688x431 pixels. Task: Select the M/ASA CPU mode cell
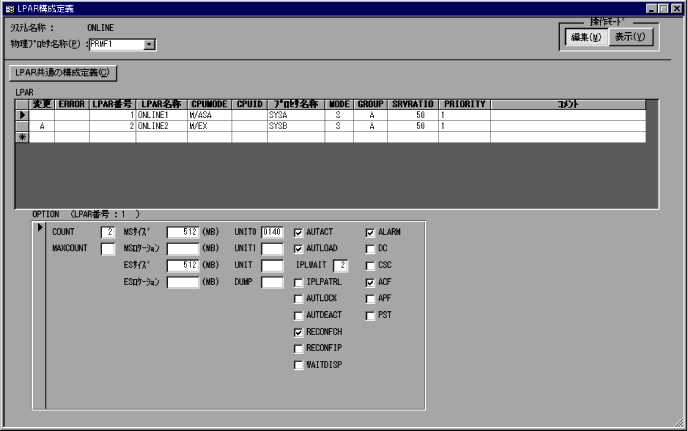pos(209,115)
